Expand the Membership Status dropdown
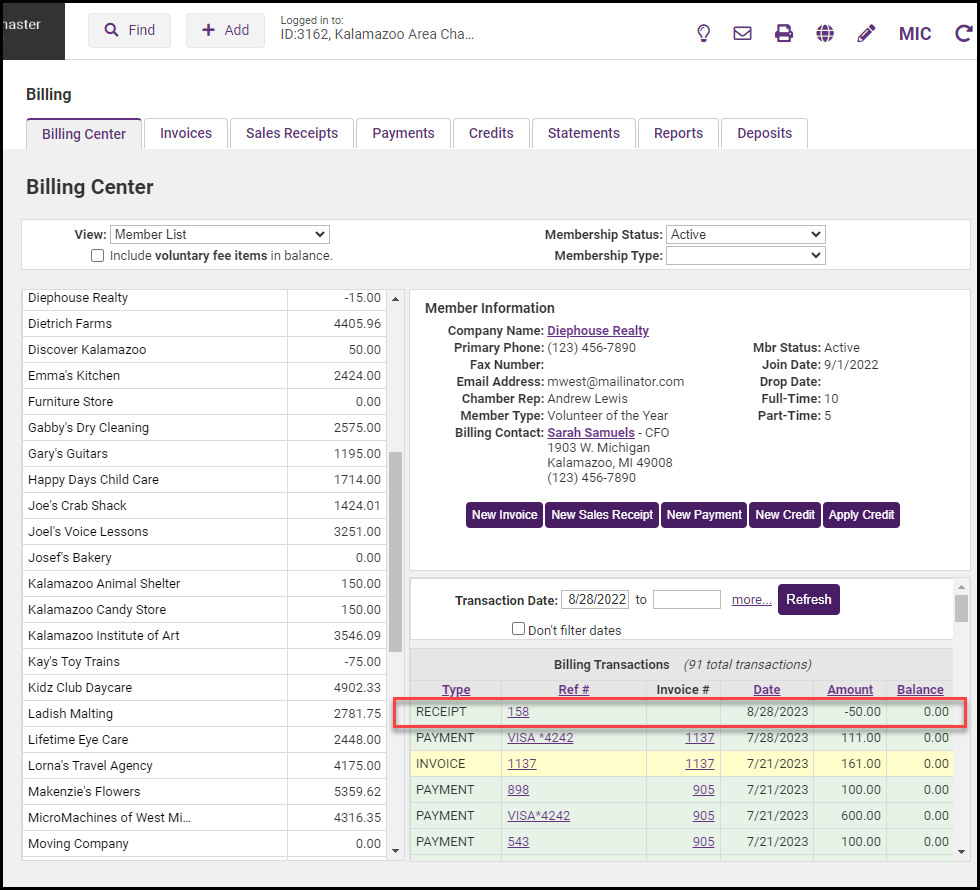 click(x=745, y=234)
